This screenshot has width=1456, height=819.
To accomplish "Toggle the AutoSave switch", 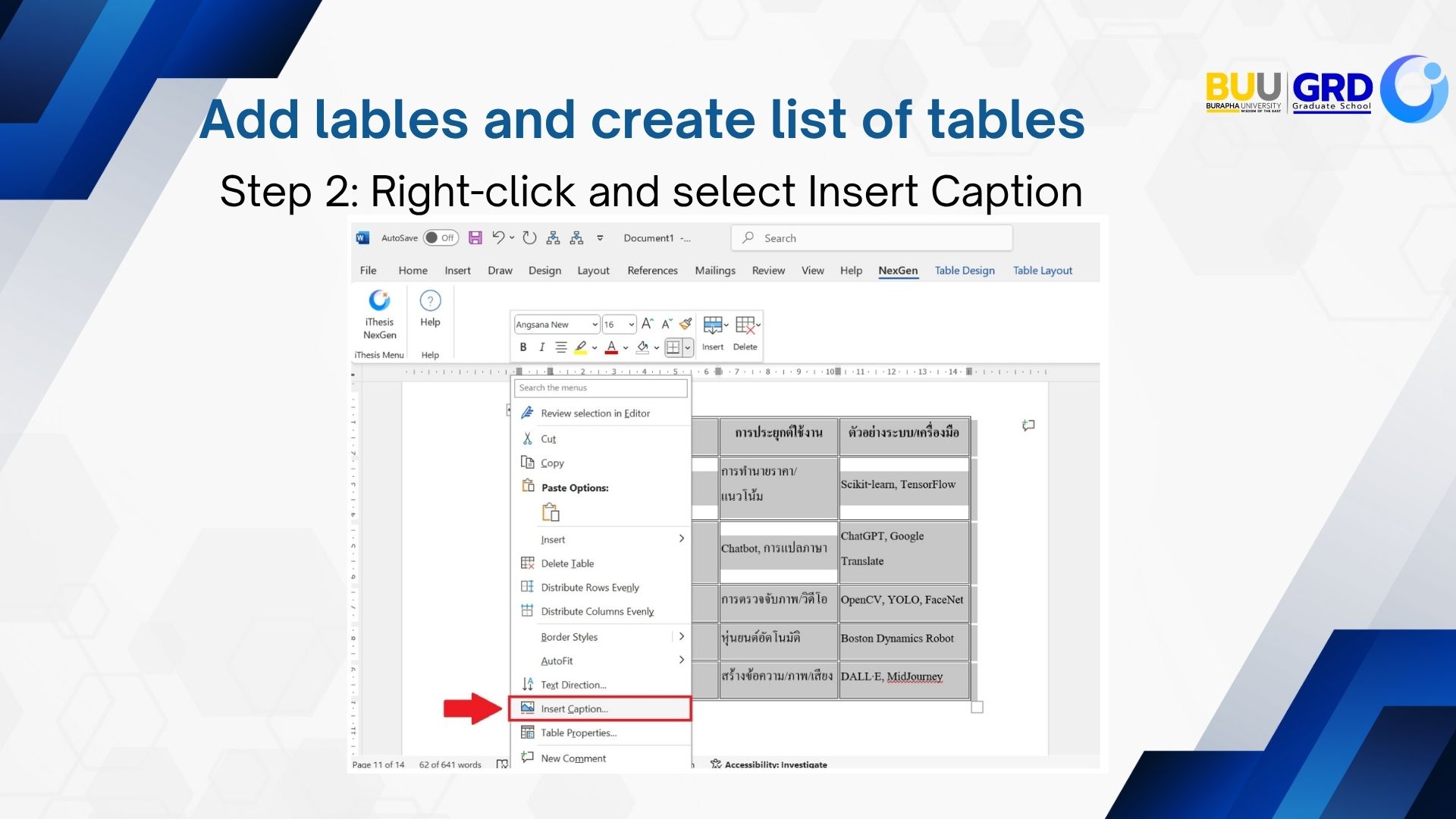I will point(441,238).
